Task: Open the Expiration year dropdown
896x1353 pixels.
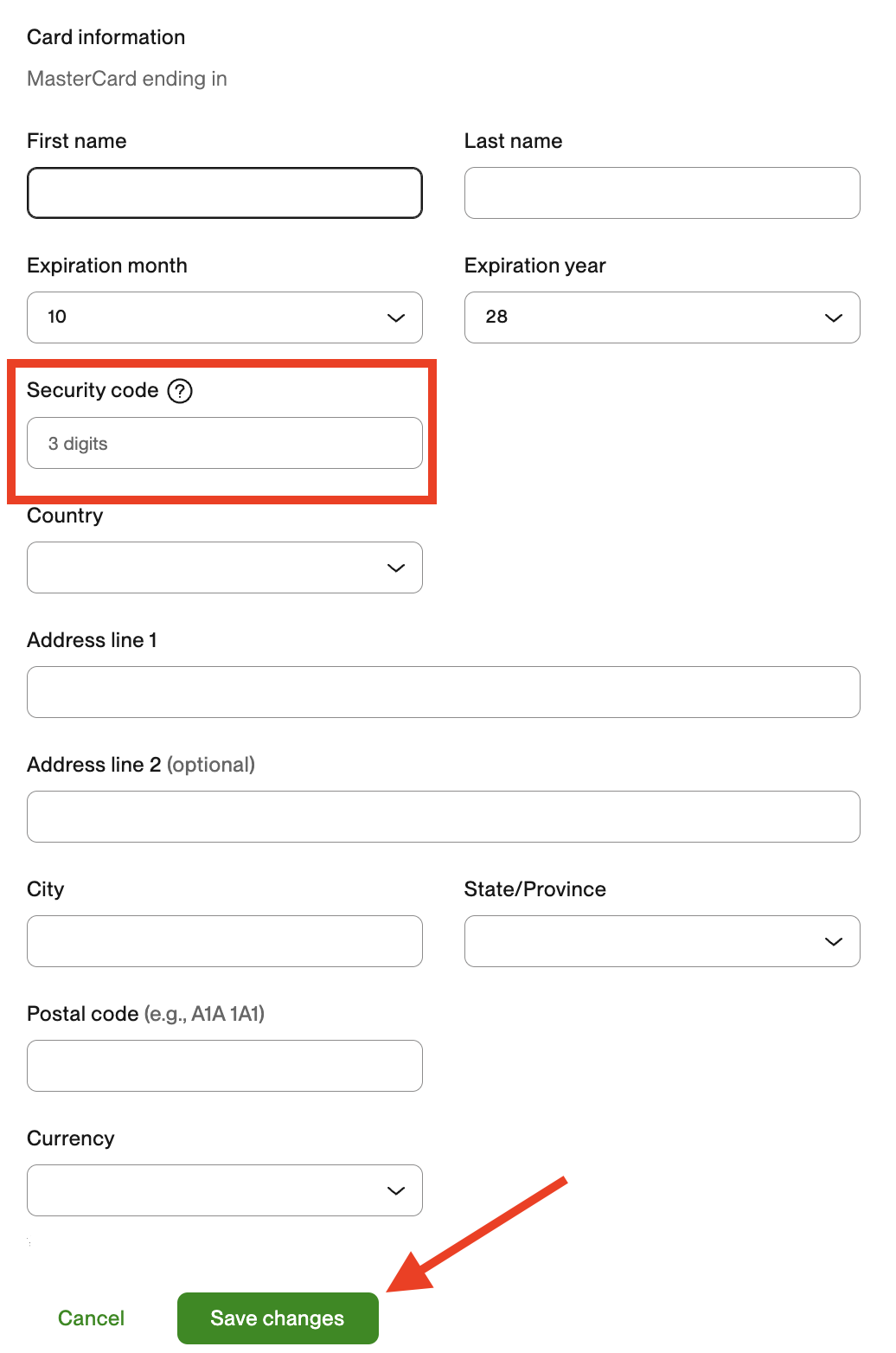Action: (x=662, y=317)
